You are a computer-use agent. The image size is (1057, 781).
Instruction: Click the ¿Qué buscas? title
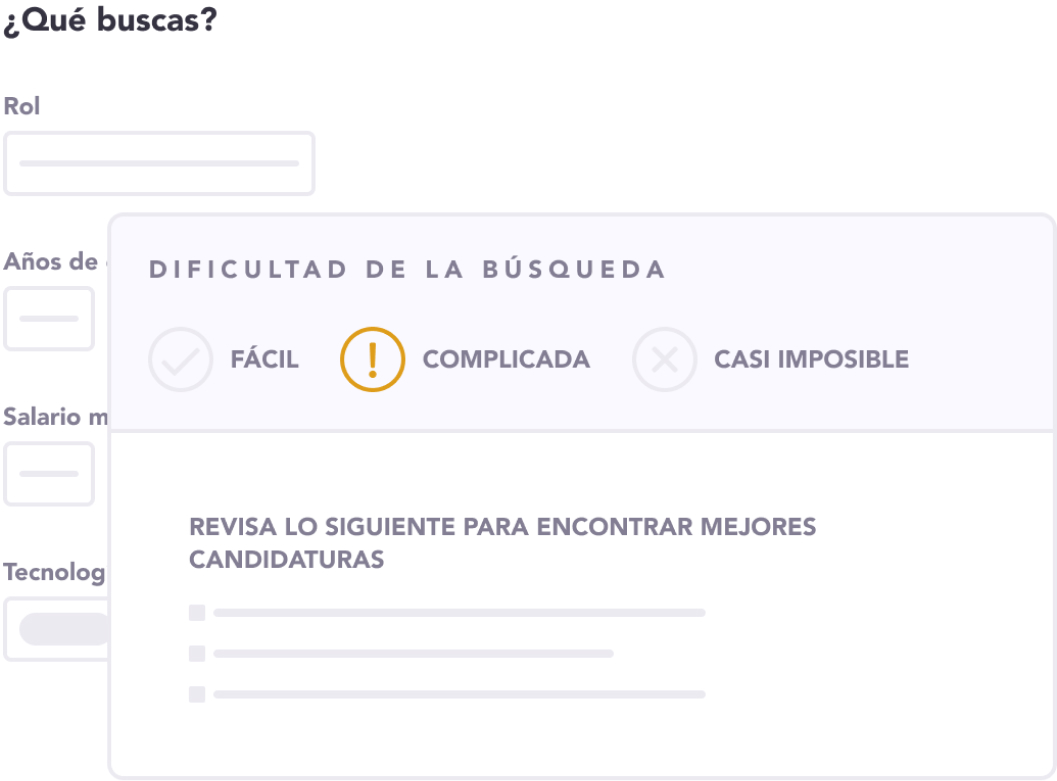click(x=111, y=20)
